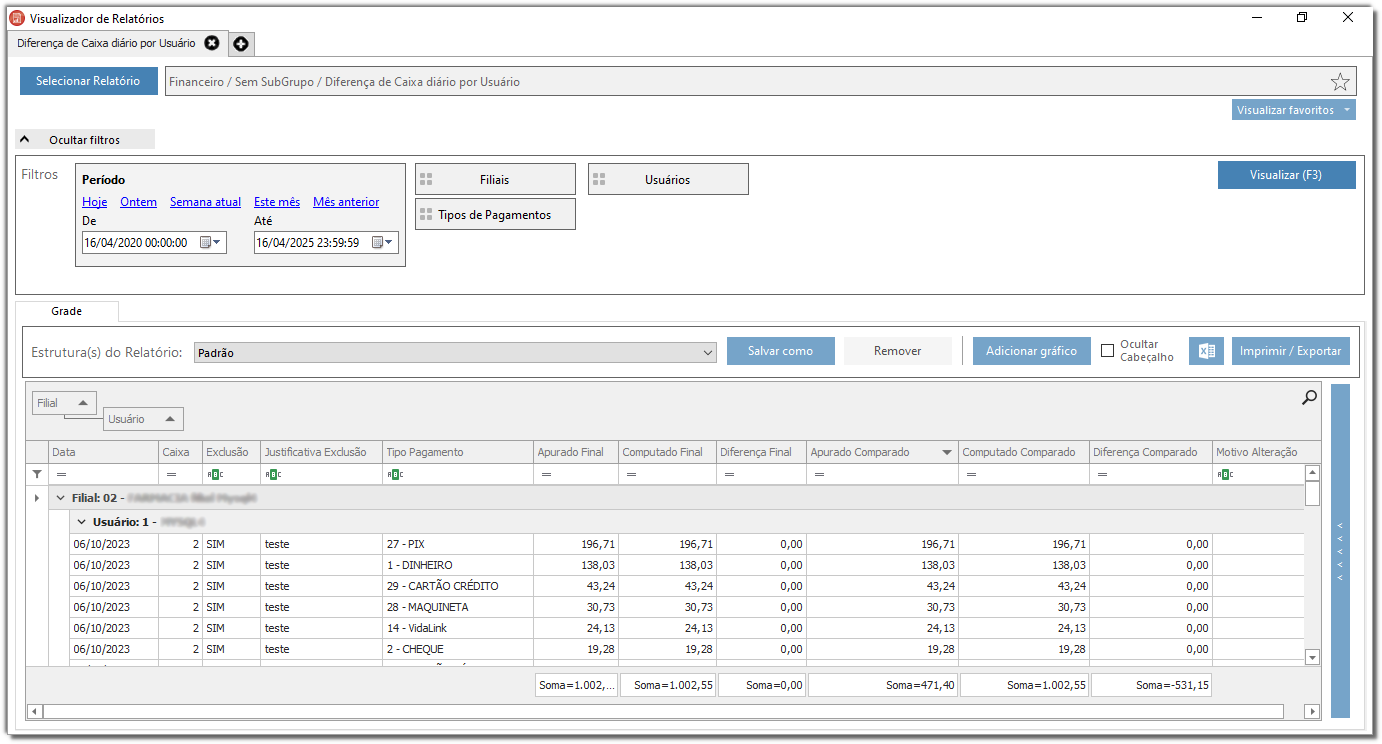Open calendar picker for Até date

point(384,242)
